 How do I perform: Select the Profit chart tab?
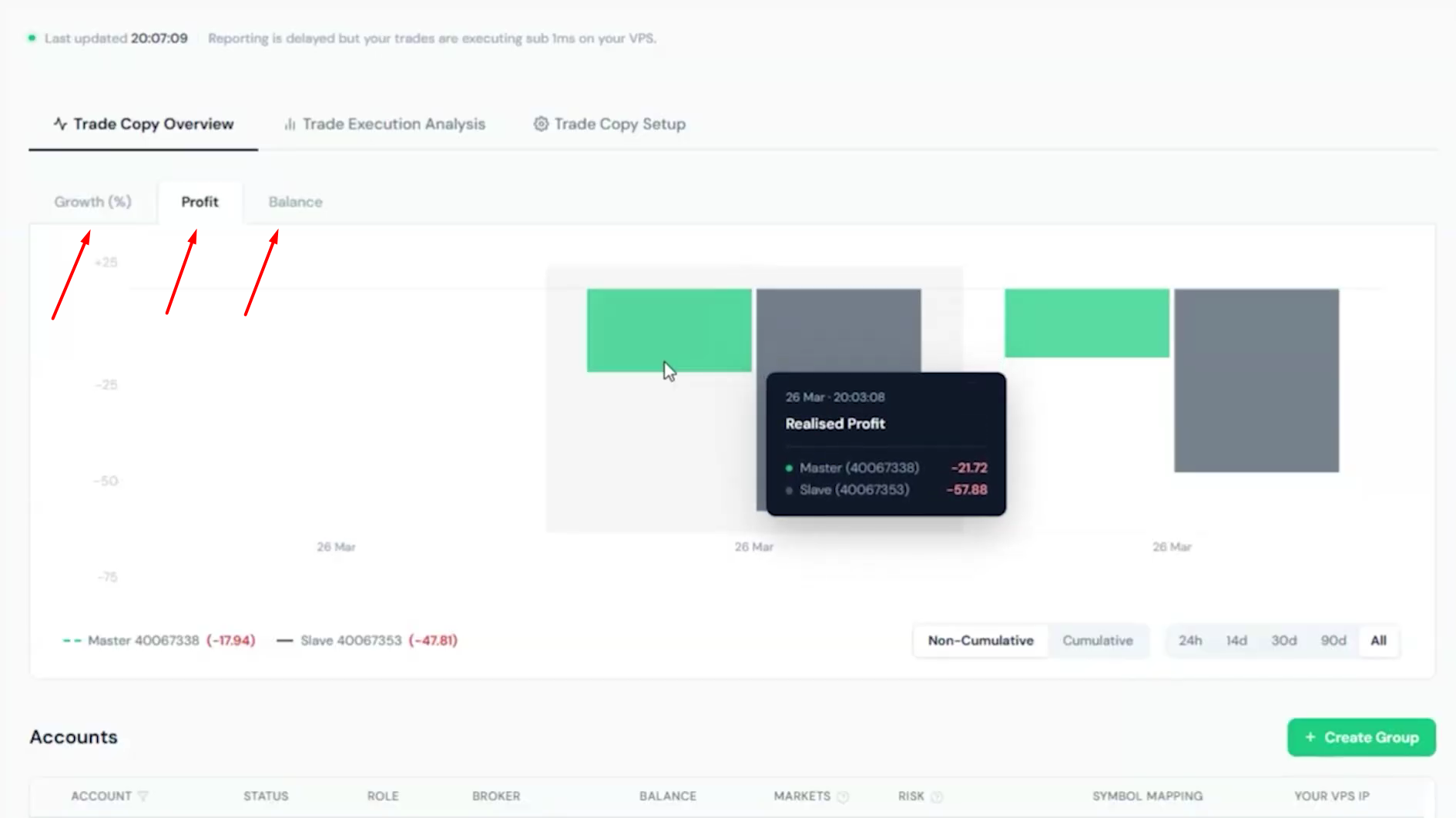tap(200, 202)
